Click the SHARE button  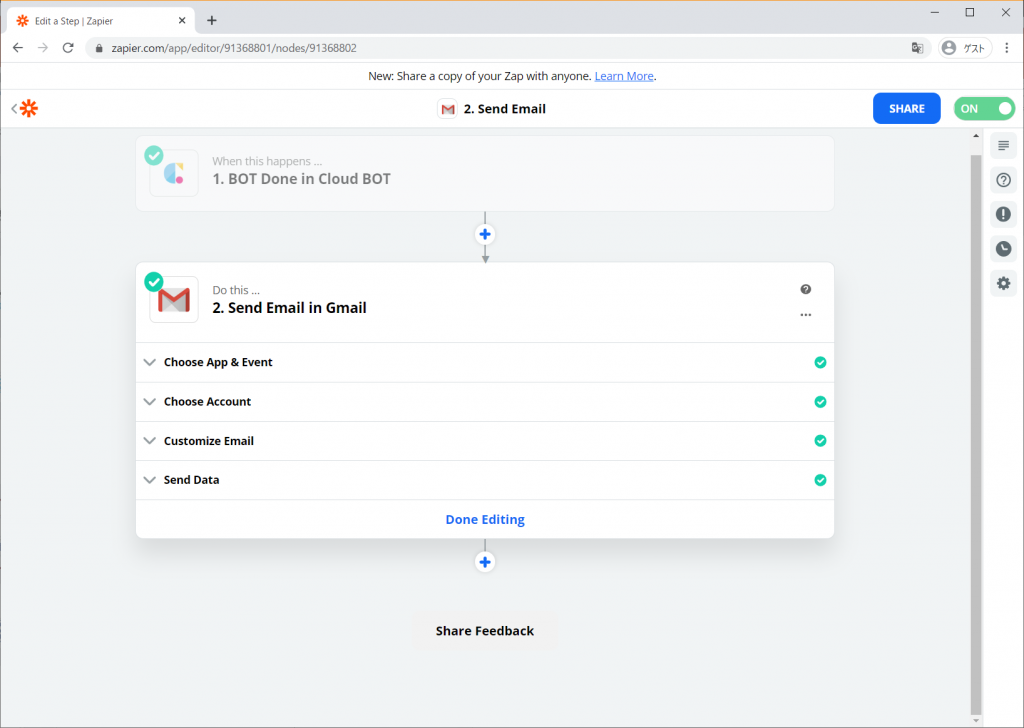click(906, 108)
